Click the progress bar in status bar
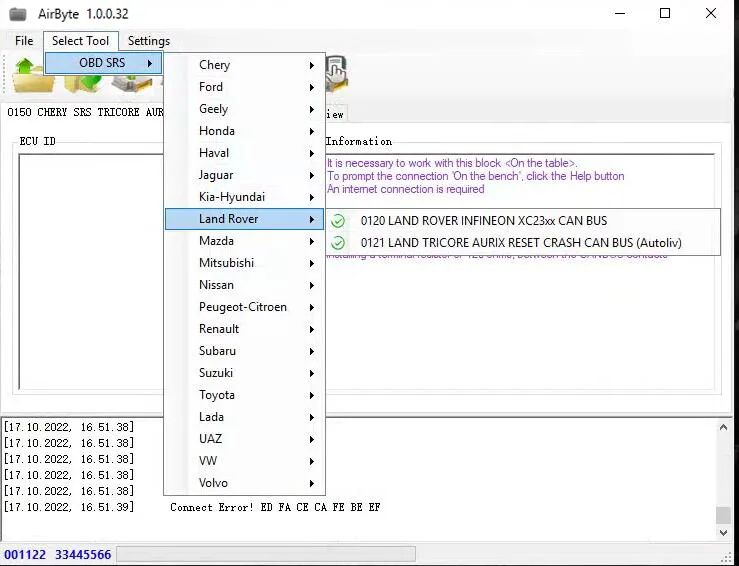 pyautogui.click(x=265, y=554)
